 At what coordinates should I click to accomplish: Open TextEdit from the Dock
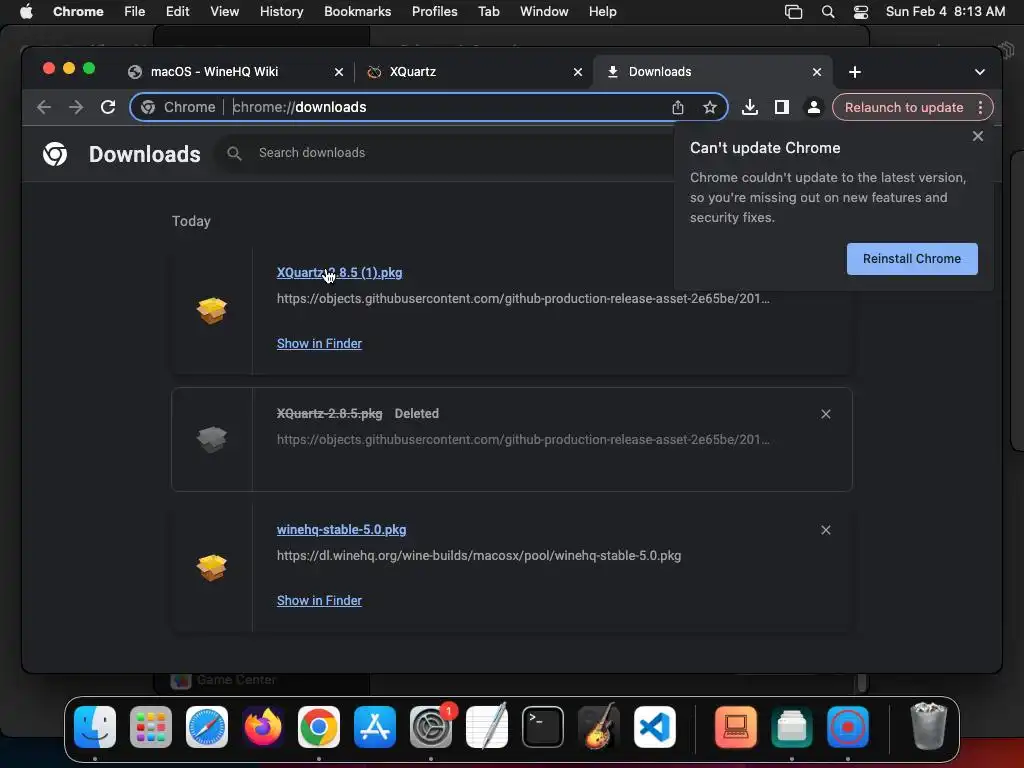(487, 726)
